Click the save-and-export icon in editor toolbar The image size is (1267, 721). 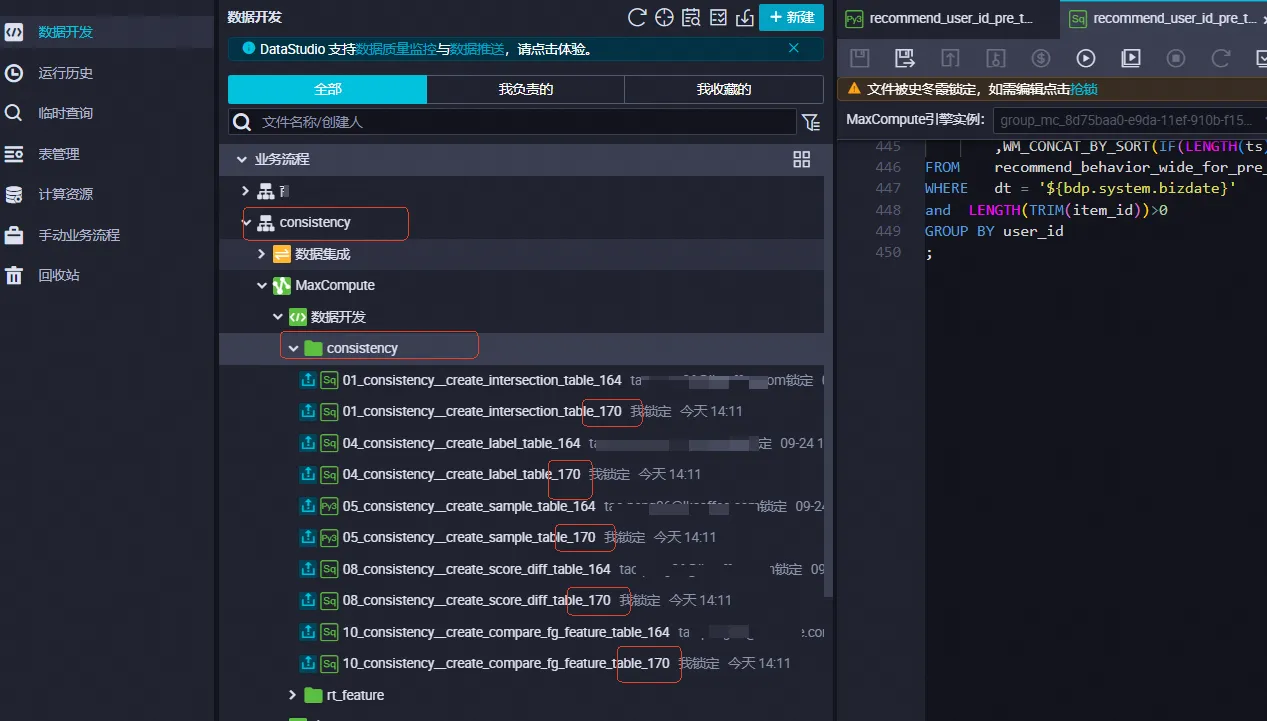click(904, 58)
